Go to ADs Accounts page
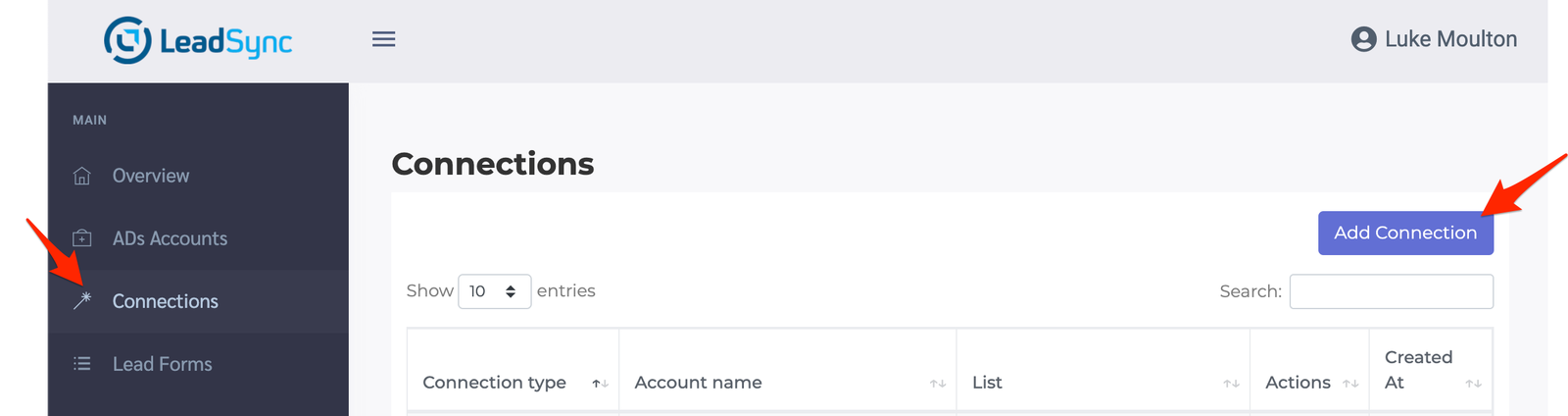Viewport: 1568px width, 416px height. (x=170, y=238)
